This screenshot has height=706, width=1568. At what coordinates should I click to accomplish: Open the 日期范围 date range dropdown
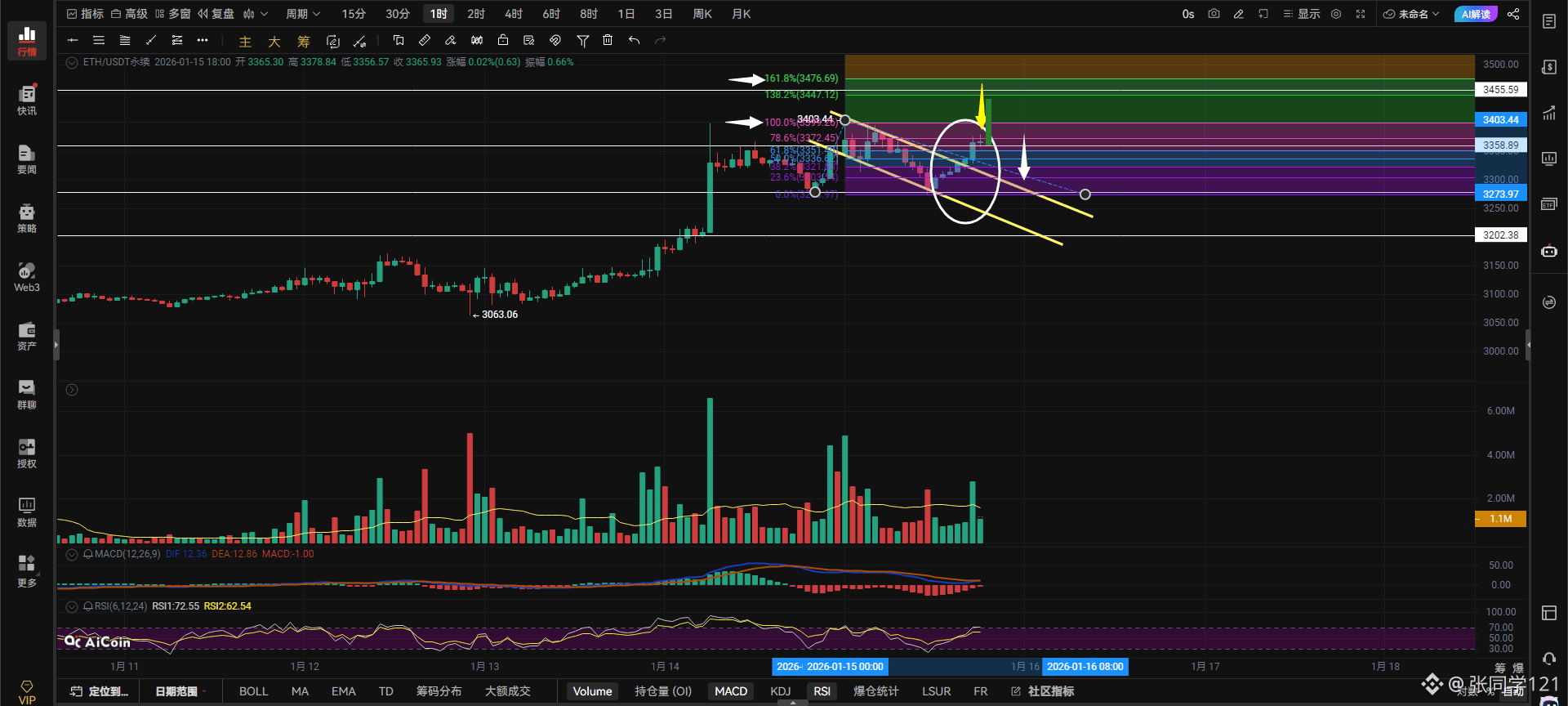[x=180, y=691]
